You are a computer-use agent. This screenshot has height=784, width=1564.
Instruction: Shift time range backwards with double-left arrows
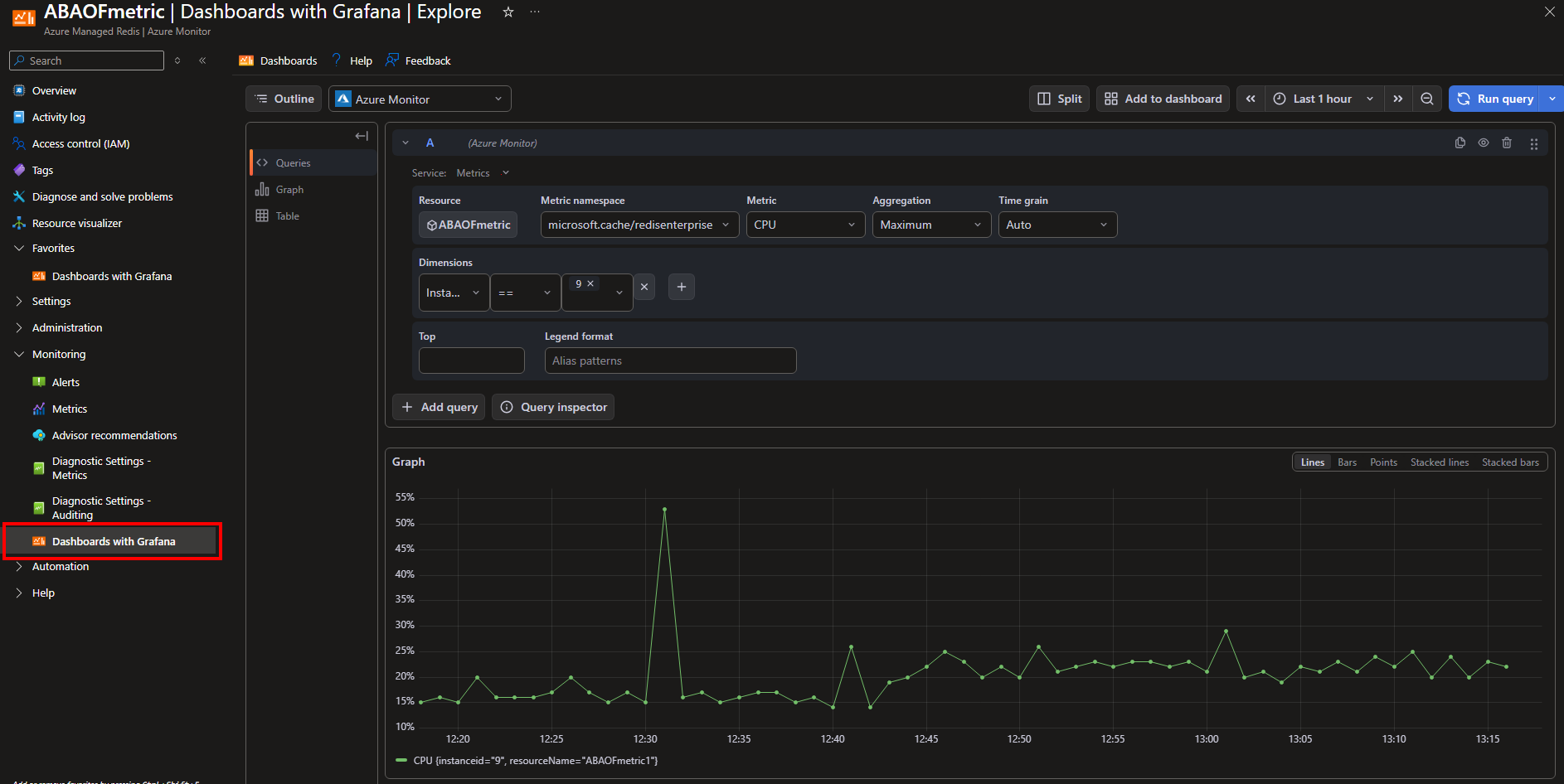point(1251,99)
